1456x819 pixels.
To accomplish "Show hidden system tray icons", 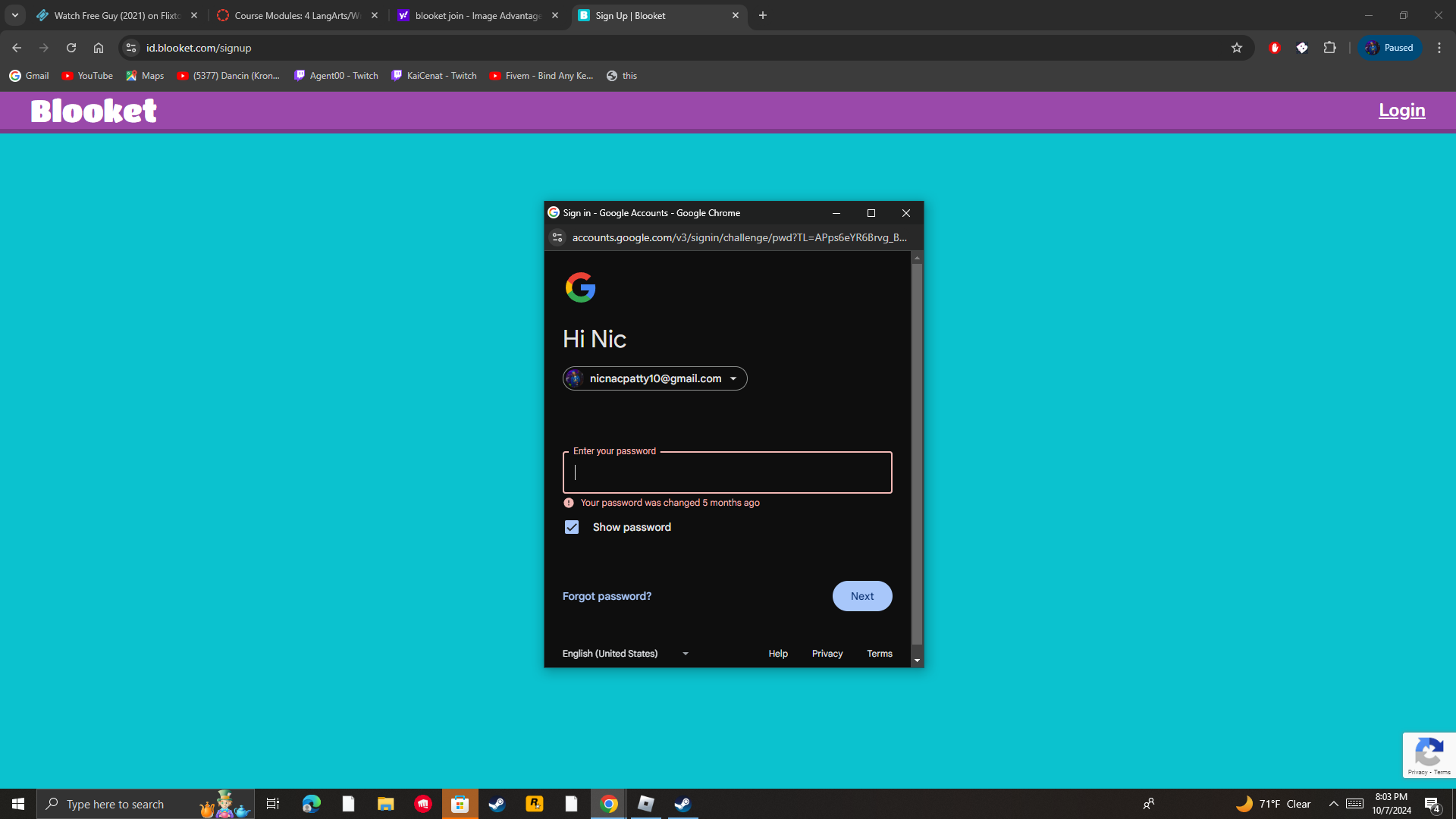I will [1333, 804].
